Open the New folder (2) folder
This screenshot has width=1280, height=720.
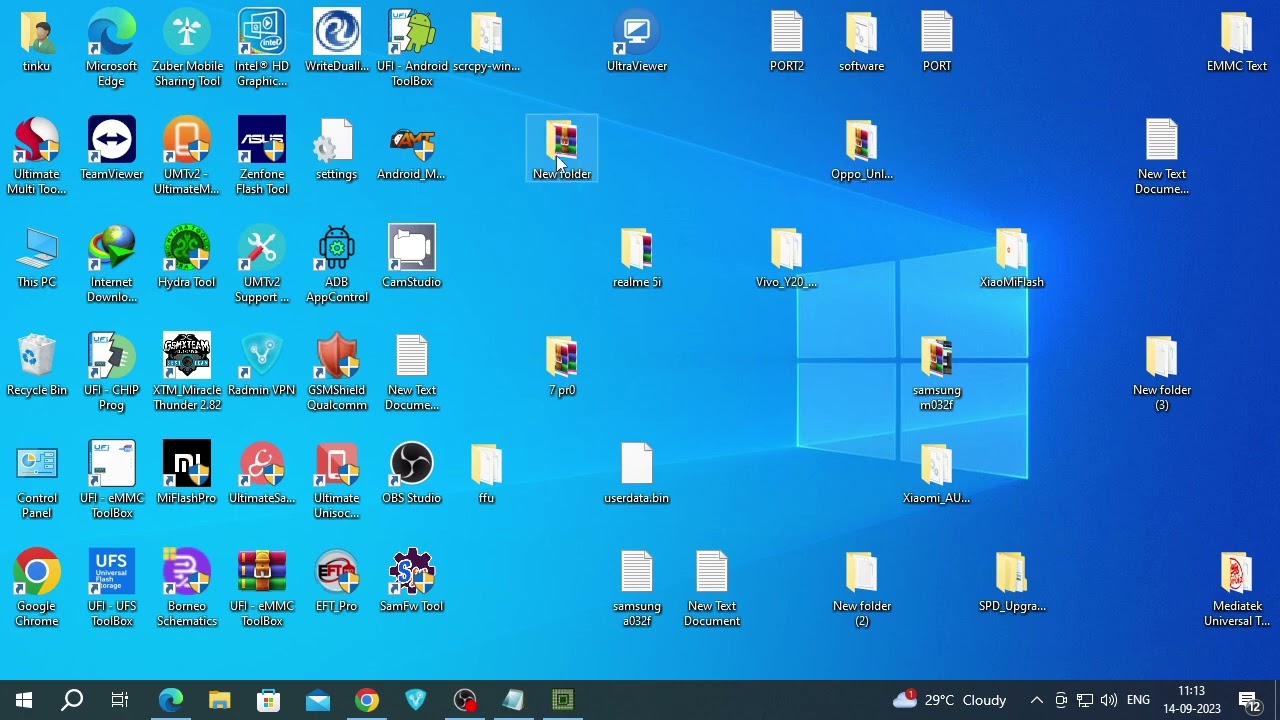[x=862, y=588]
